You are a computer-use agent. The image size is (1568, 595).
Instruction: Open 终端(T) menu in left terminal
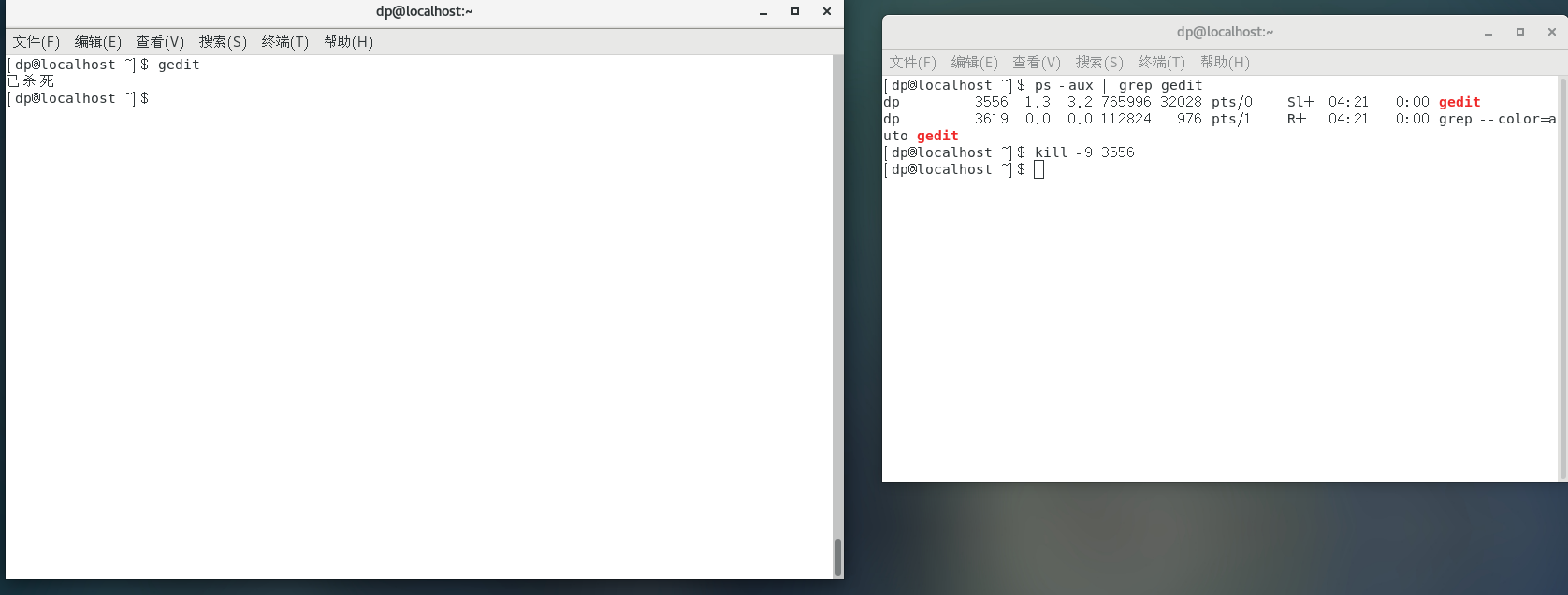(285, 42)
